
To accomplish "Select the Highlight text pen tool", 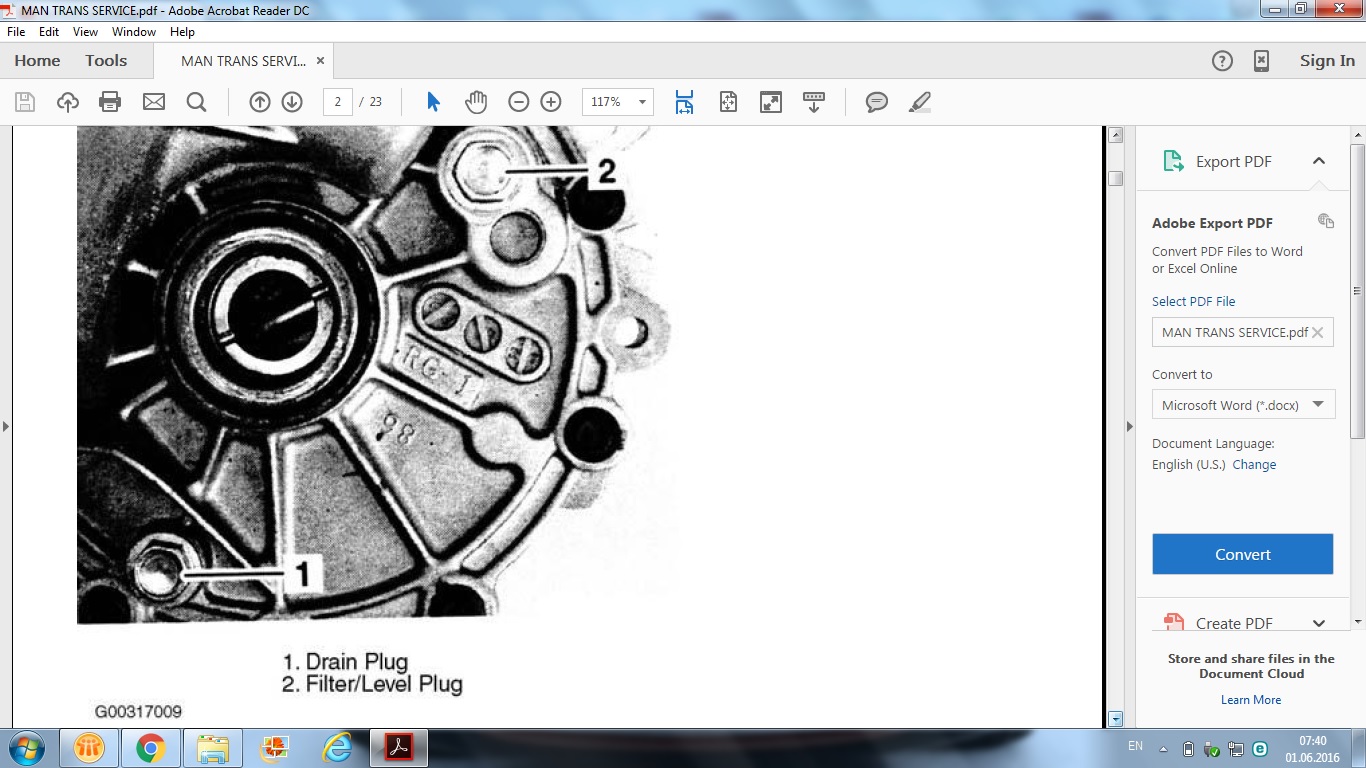I will tap(920, 102).
